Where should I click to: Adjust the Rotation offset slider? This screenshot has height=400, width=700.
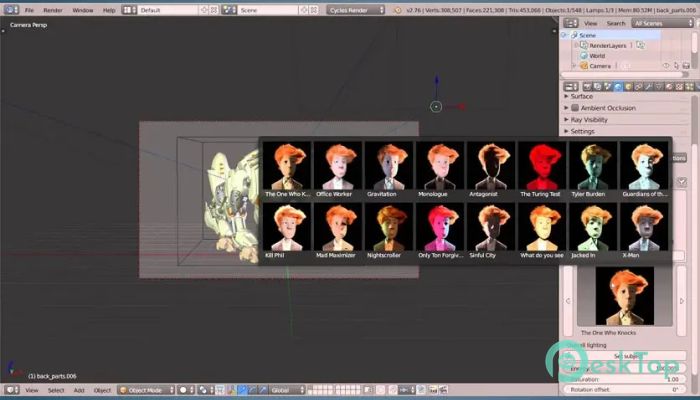tap(624, 390)
